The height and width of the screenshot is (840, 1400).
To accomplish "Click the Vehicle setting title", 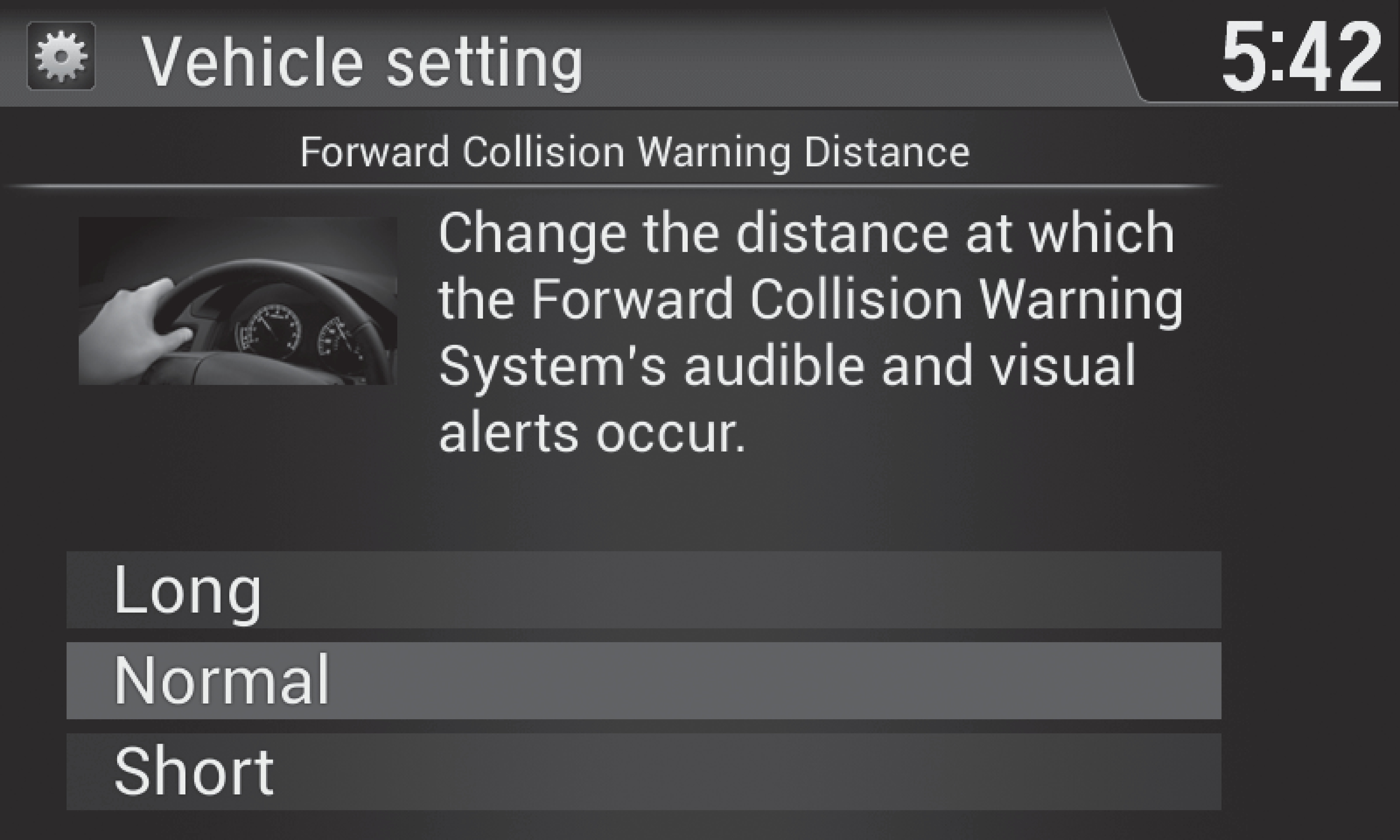I will 362,62.
